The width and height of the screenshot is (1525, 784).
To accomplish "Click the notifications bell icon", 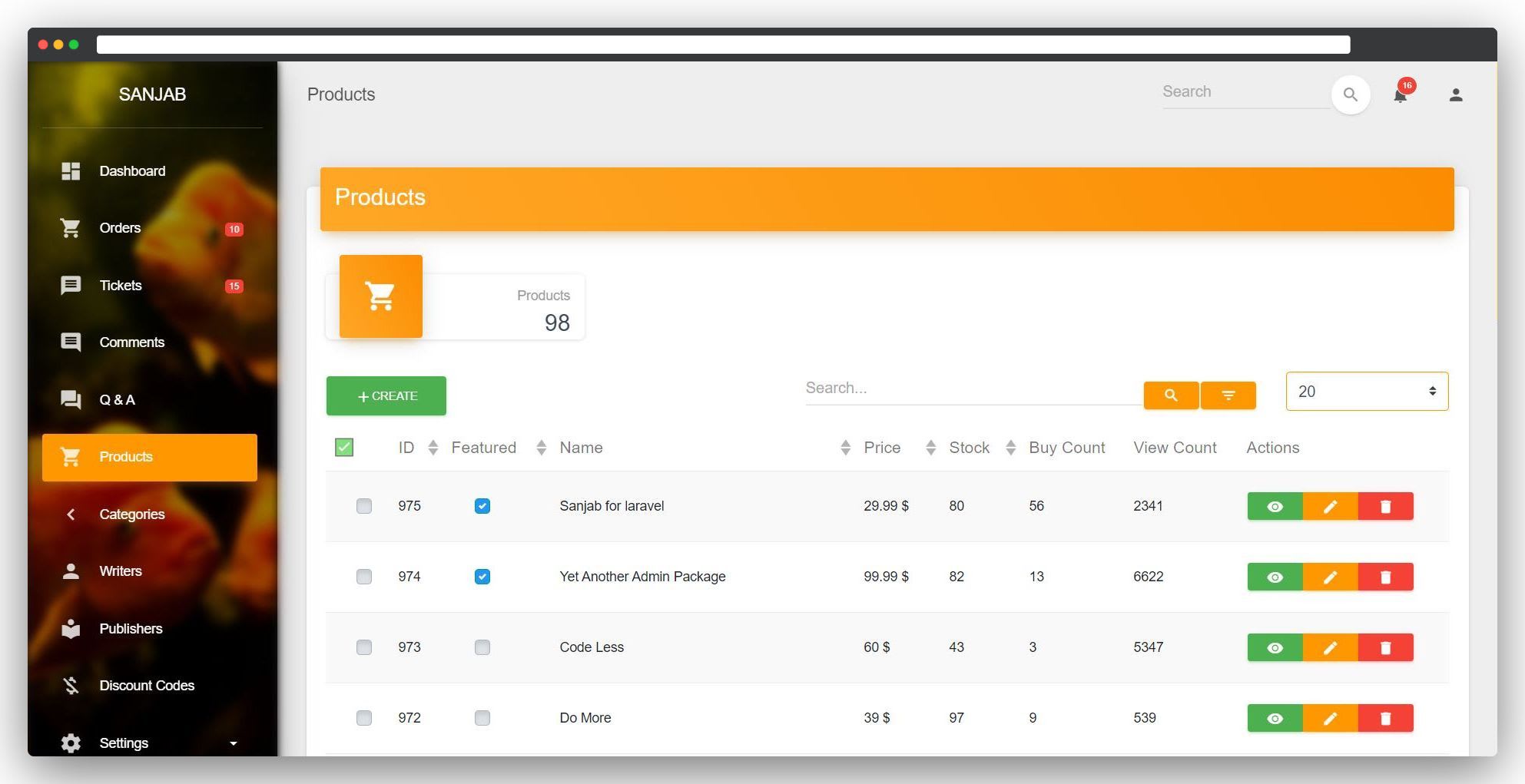I will point(1400,95).
